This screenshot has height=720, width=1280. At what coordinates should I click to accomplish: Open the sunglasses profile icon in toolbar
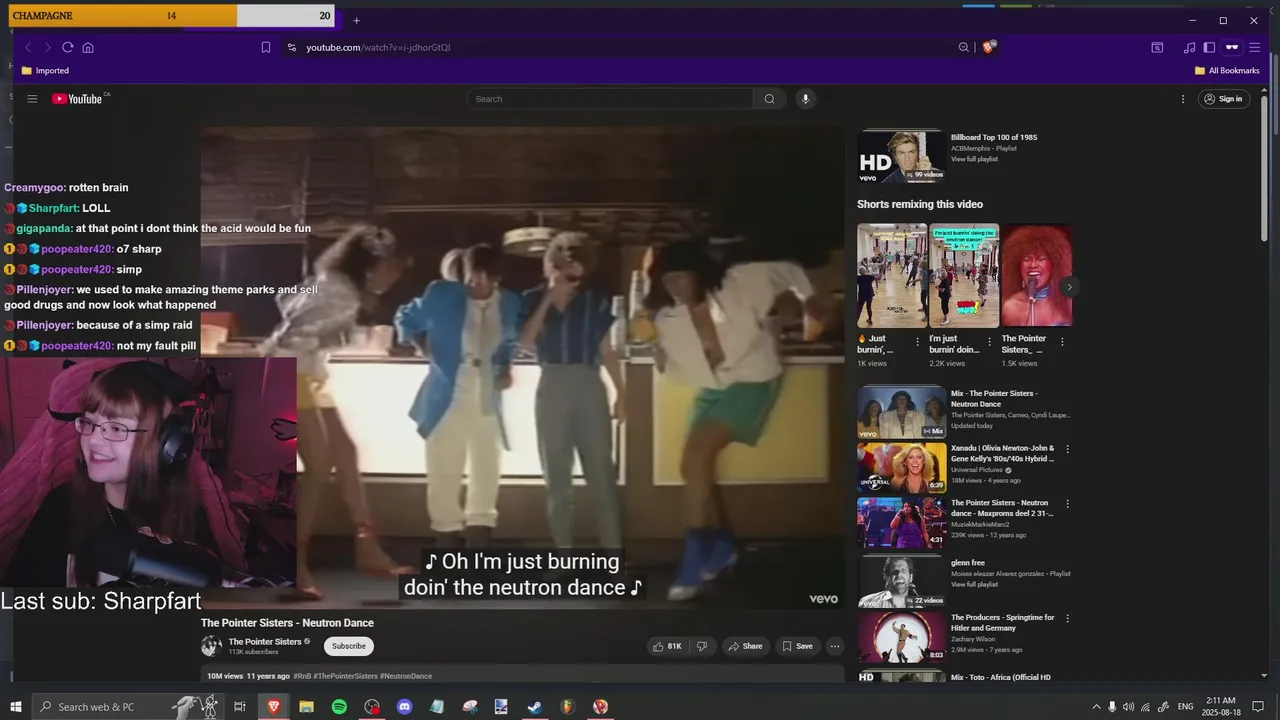[x=1232, y=47]
